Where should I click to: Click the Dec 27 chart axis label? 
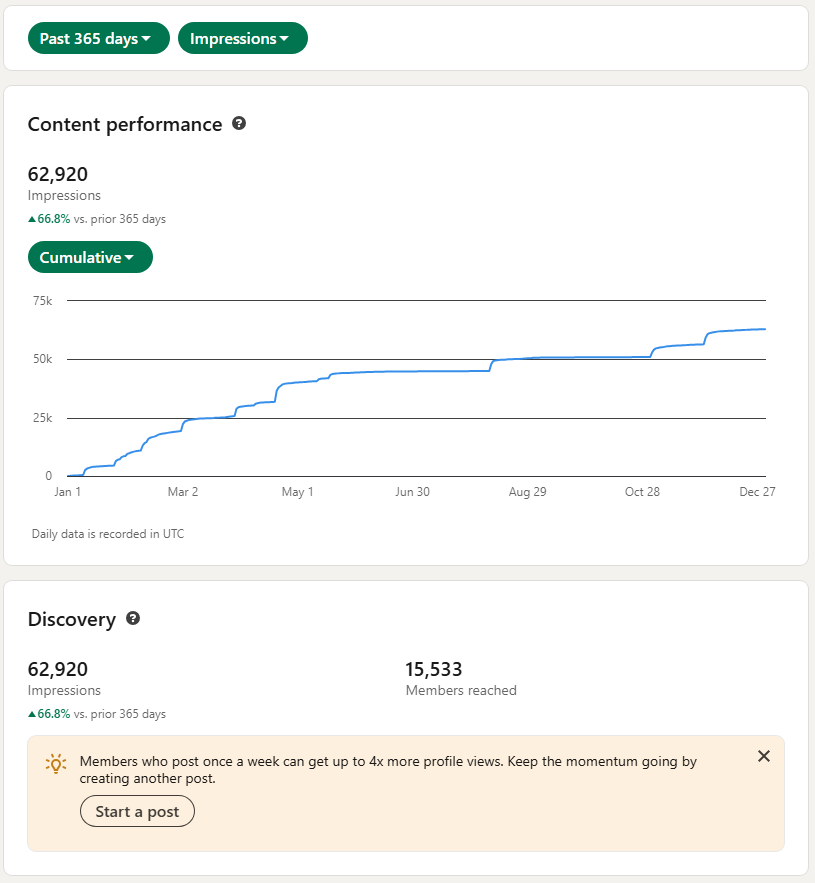click(x=758, y=492)
